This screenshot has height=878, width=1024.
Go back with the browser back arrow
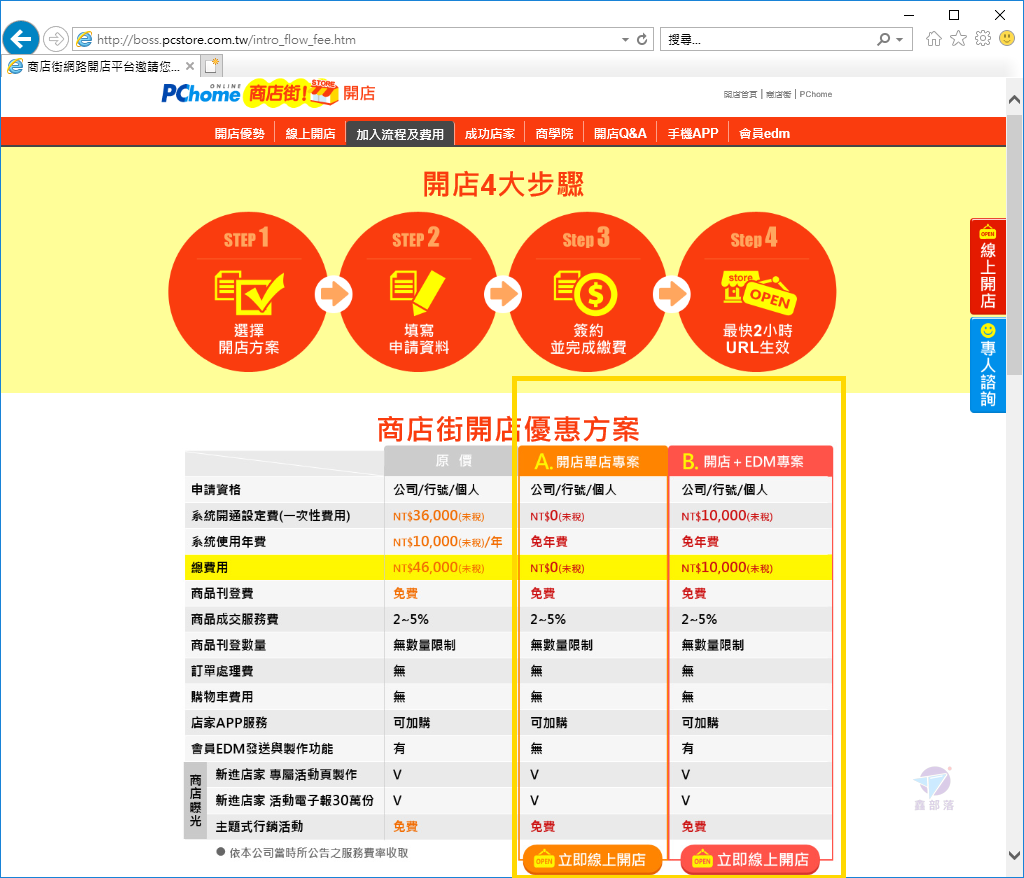(21, 39)
